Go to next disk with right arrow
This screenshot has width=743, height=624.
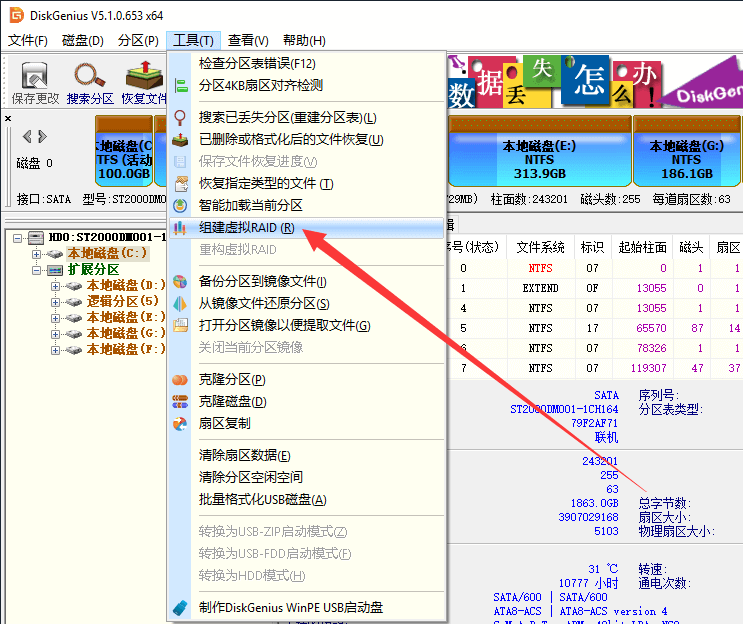(x=41, y=136)
